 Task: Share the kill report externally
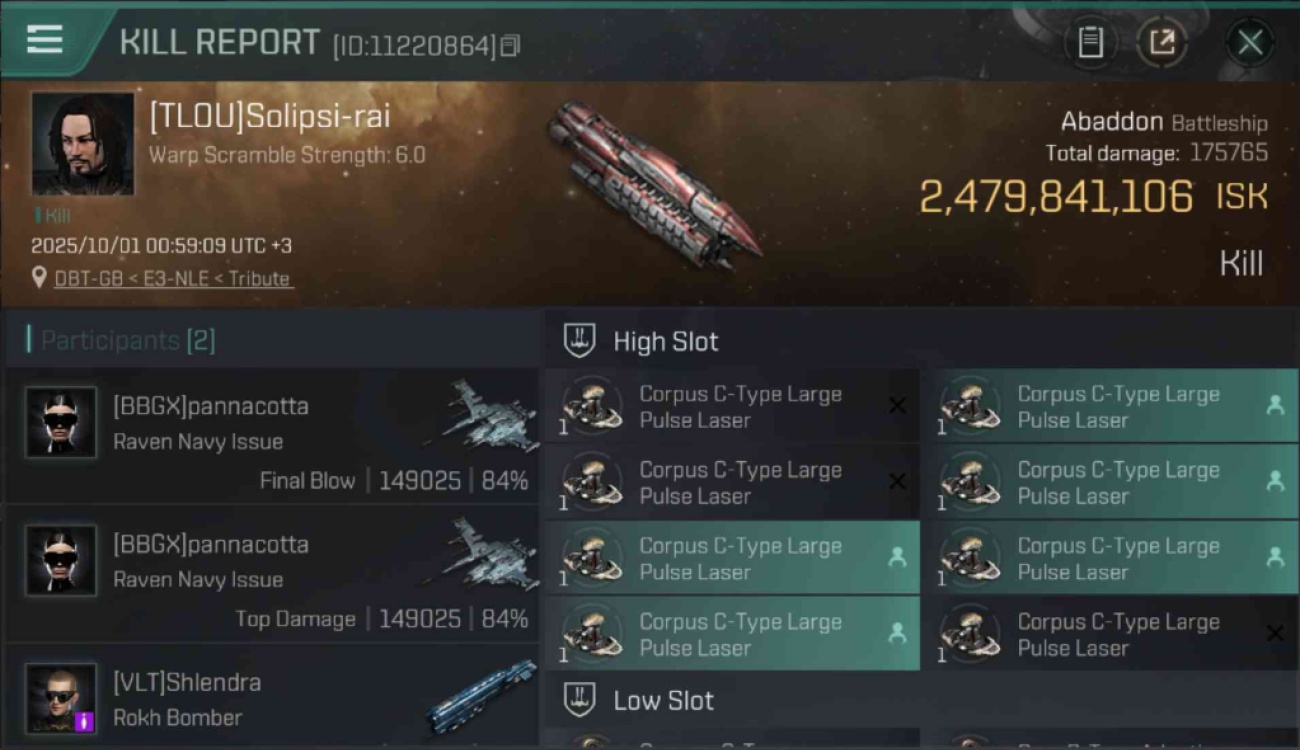coord(1162,42)
